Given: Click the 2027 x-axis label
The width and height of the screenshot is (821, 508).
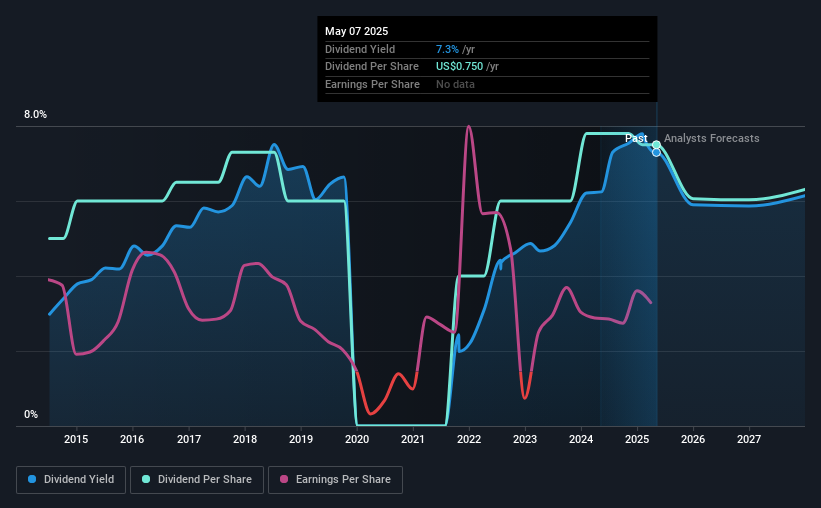Looking at the screenshot, I should pyautogui.click(x=749, y=439).
